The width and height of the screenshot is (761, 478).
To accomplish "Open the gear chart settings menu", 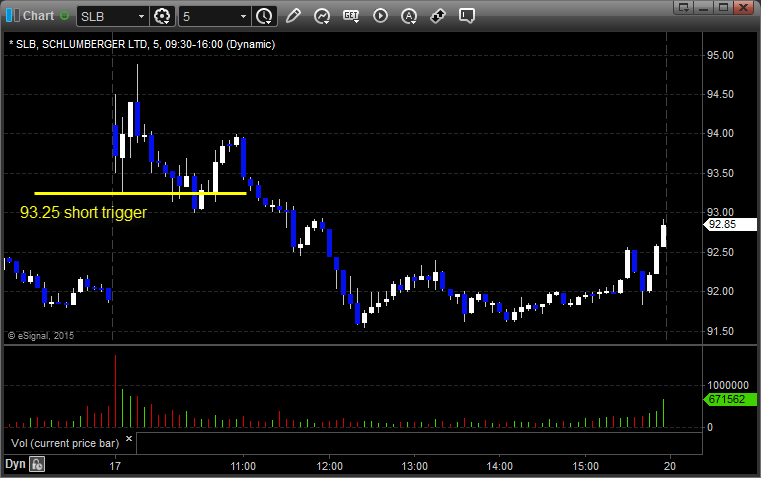I will tap(162, 16).
